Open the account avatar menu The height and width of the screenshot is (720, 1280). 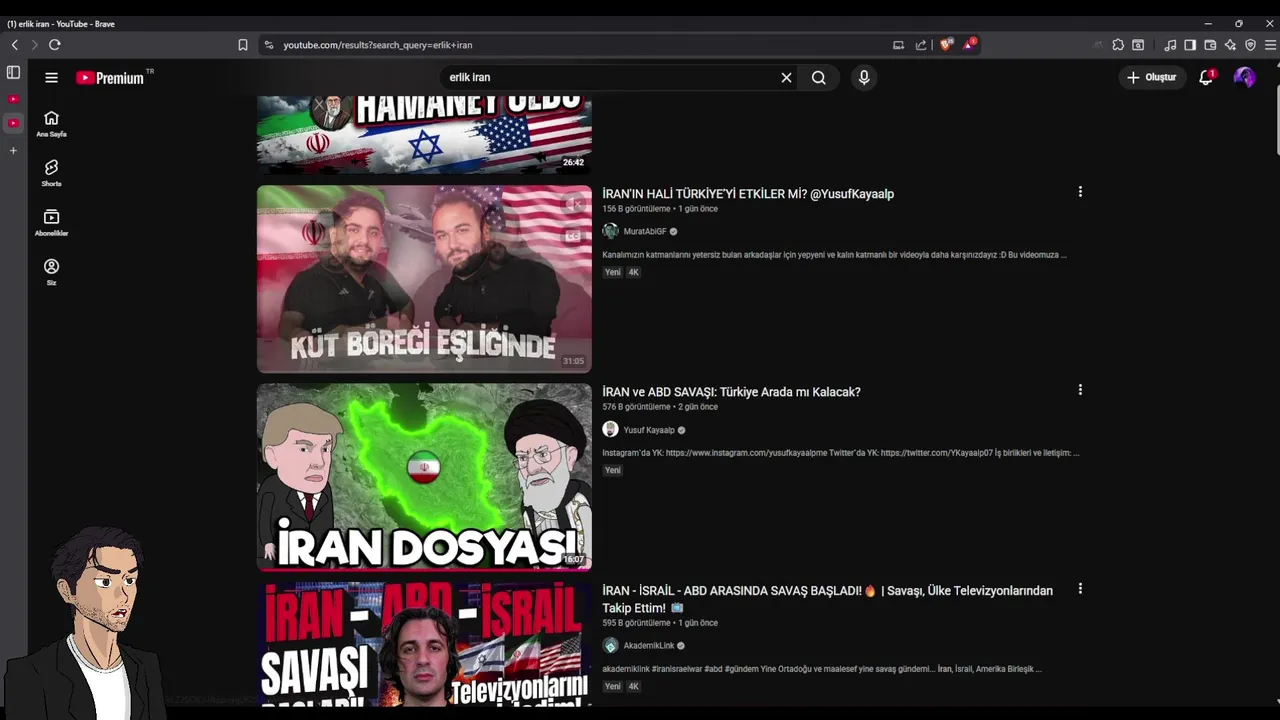click(1244, 77)
